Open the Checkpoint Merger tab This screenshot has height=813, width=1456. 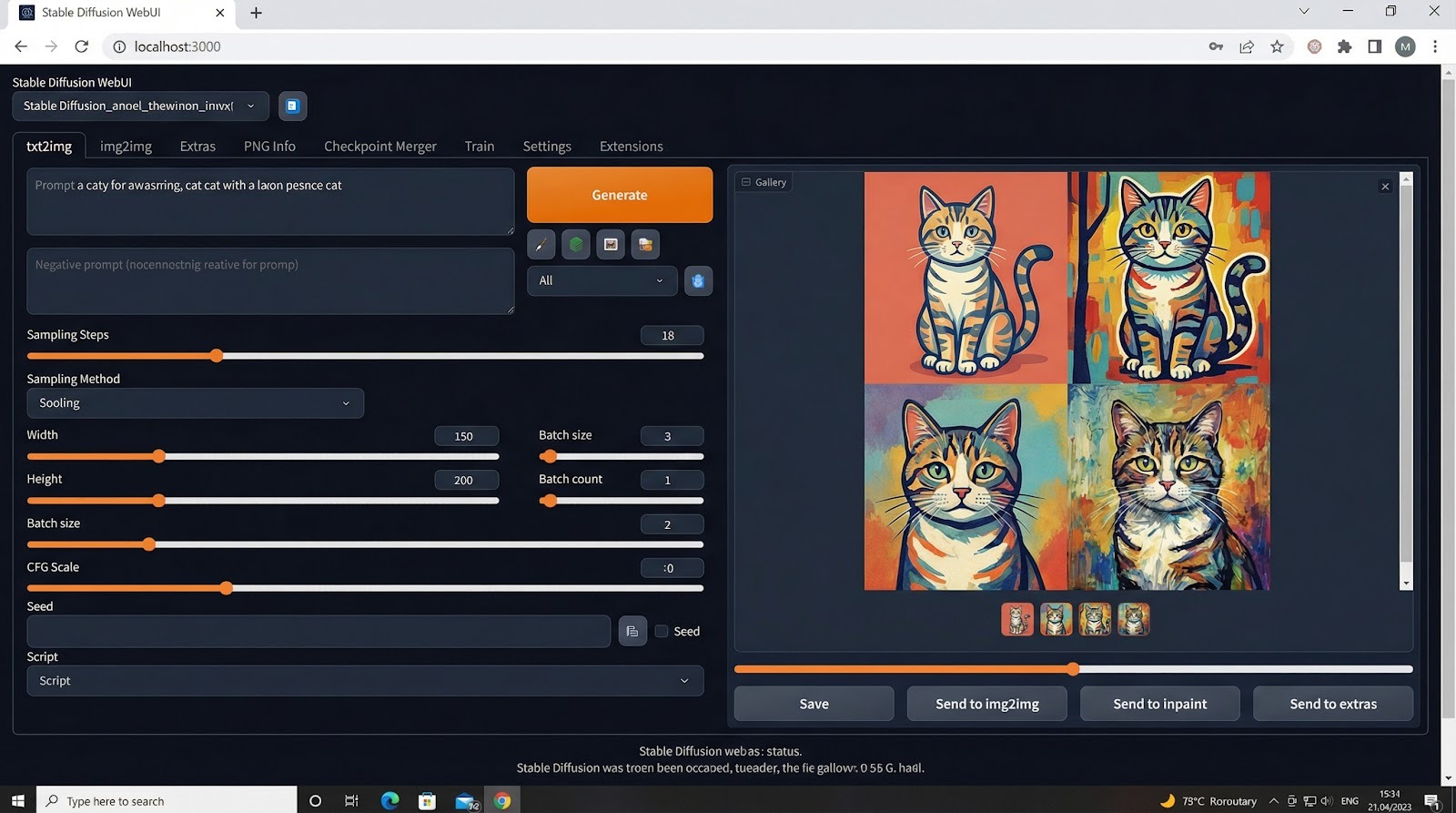tap(380, 146)
